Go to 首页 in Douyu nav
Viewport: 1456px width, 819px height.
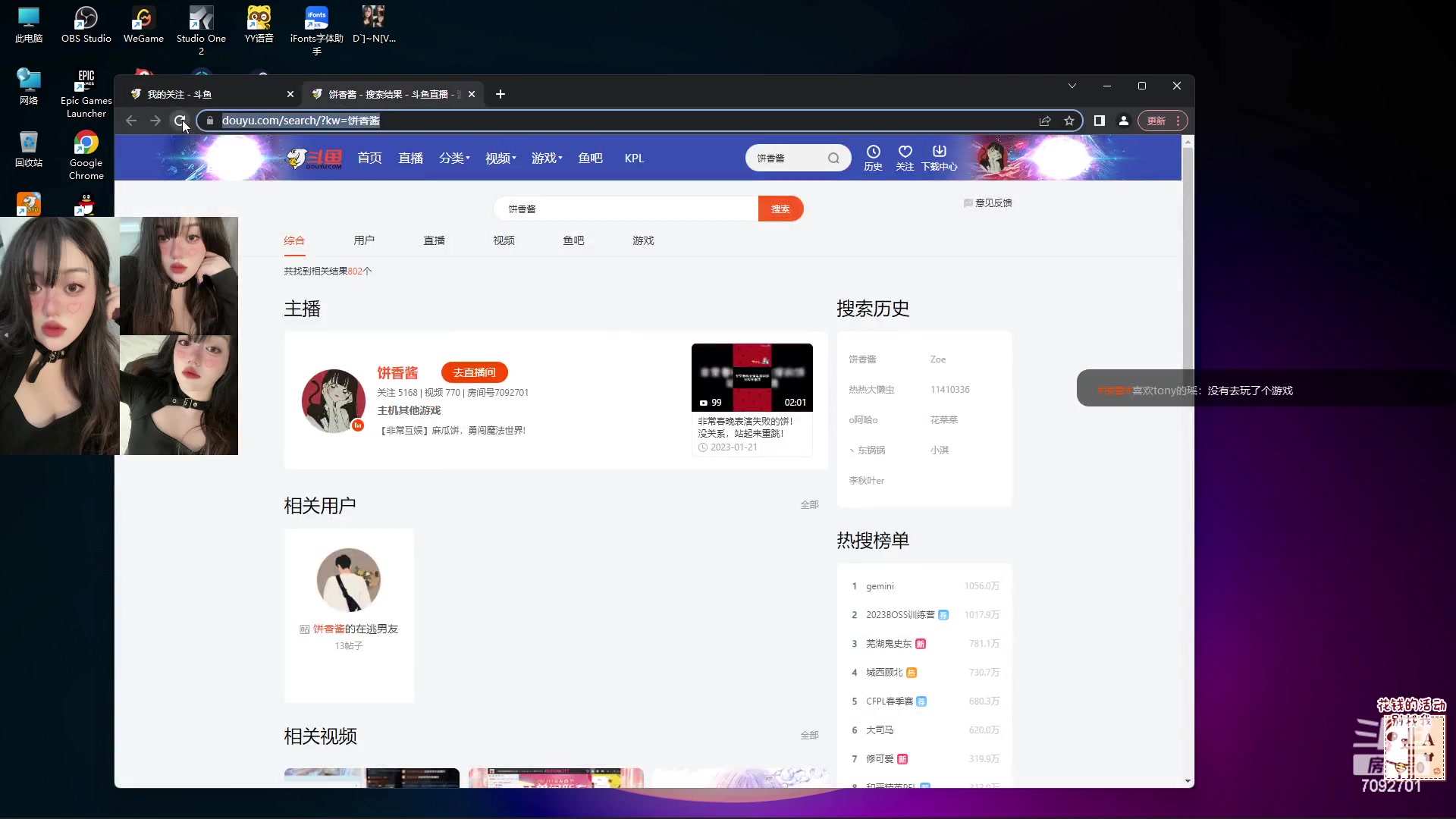pyautogui.click(x=369, y=158)
